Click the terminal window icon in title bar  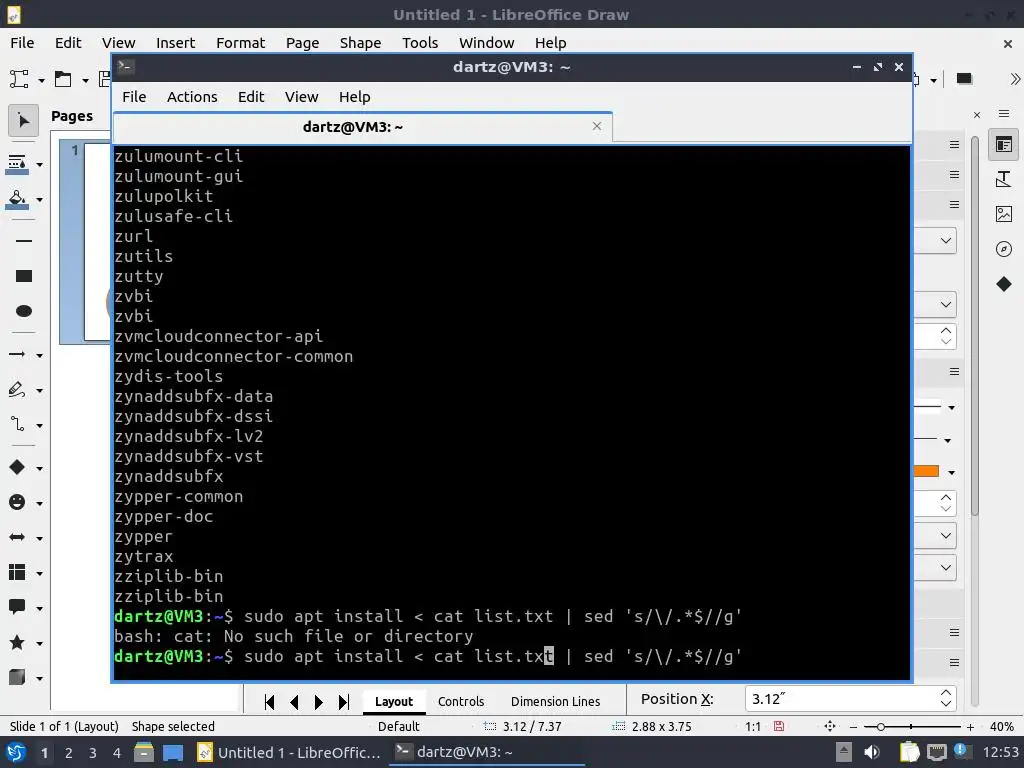(x=125, y=67)
